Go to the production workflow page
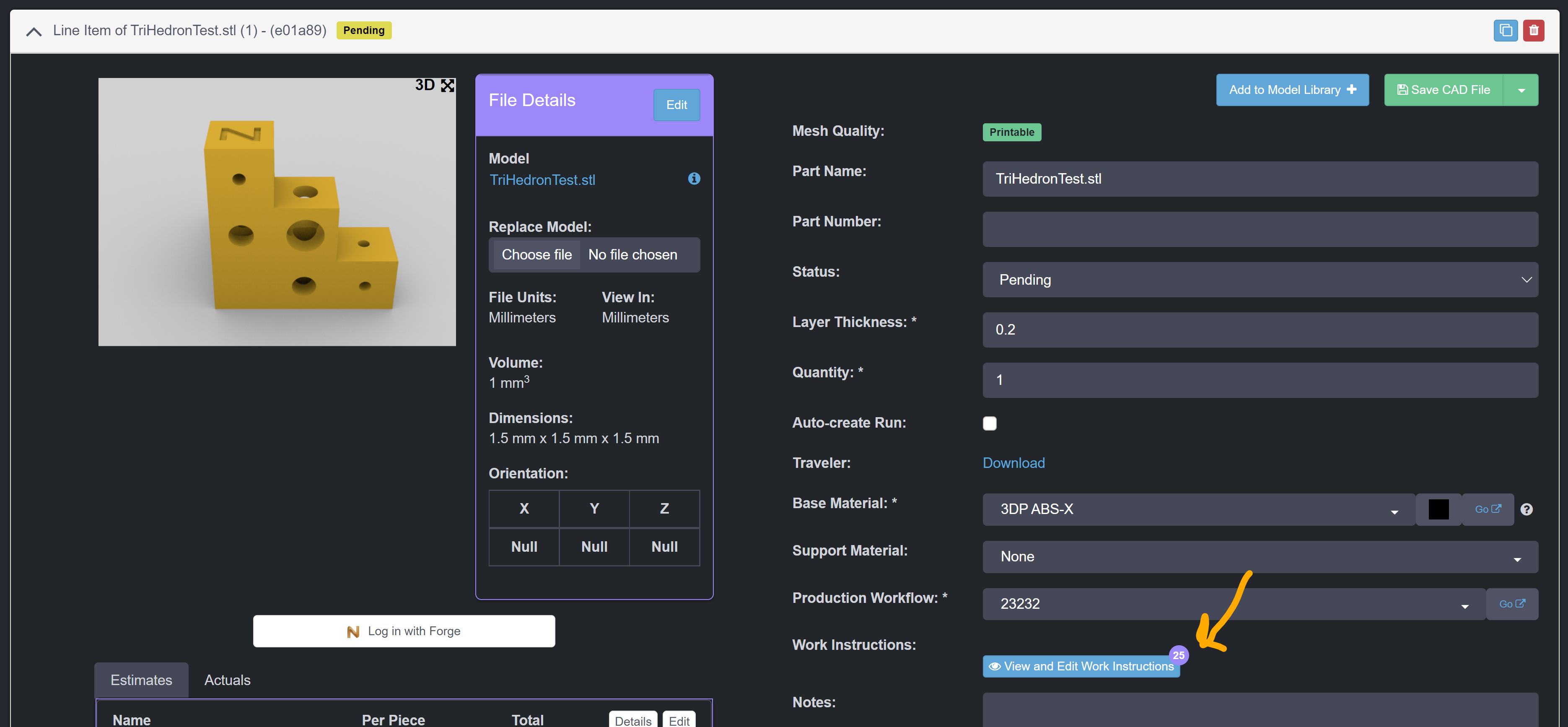 tap(1512, 604)
